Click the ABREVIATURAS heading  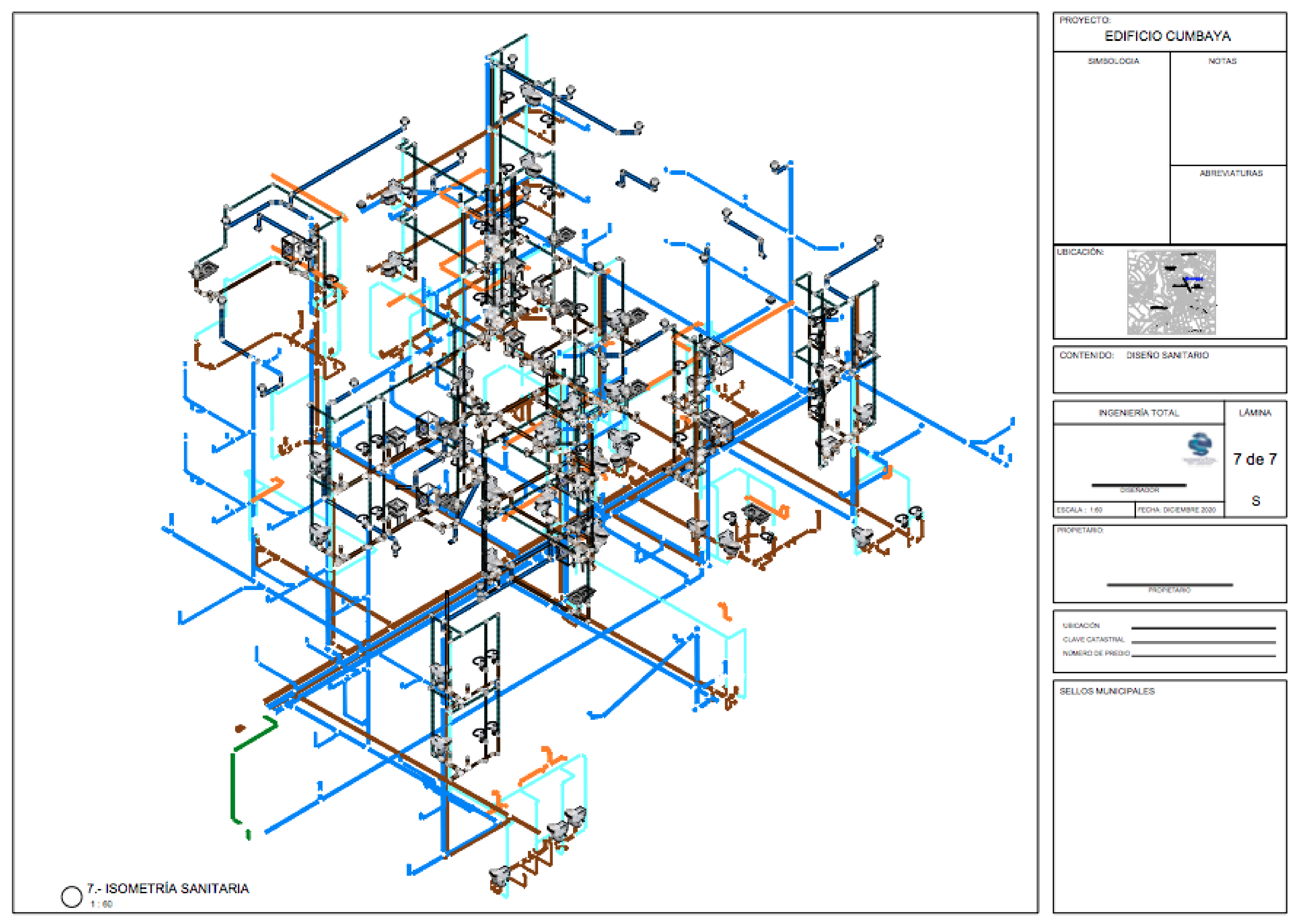(1230, 173)
